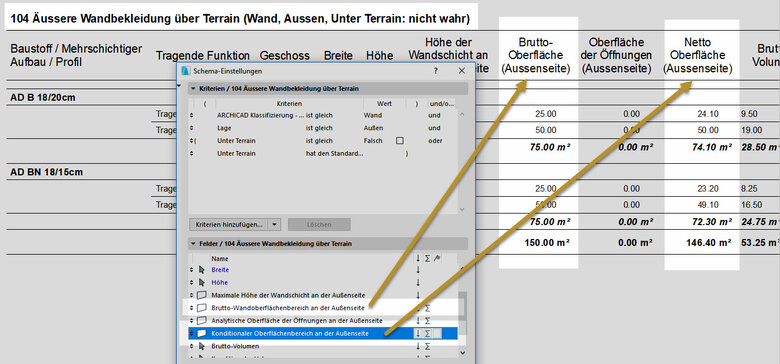Click the Netto Oberfläche (Aussenseite) column header
This screenshot has width=780, height=364.
pyautogui.click(x=698, y=56)
